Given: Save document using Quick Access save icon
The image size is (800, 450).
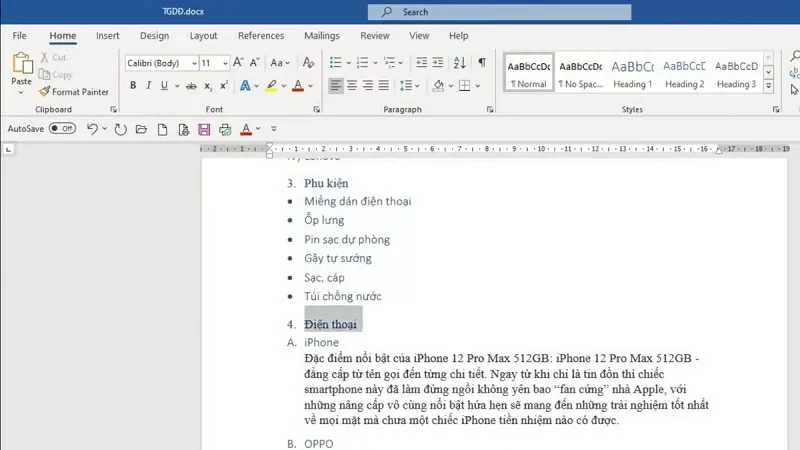Looking at the screenshot, I should point(204,129).
